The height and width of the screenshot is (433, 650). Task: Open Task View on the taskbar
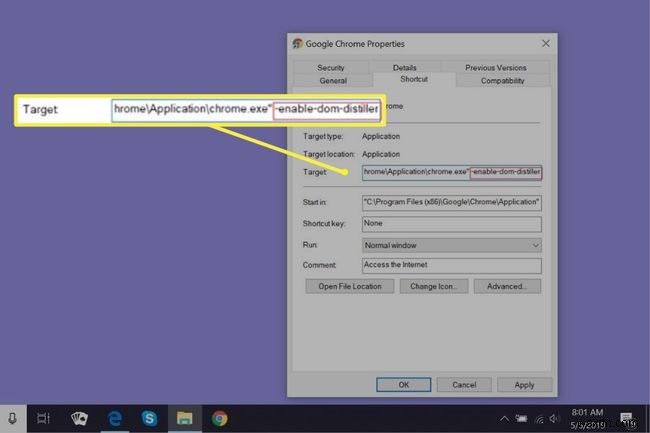coord(43,418)
